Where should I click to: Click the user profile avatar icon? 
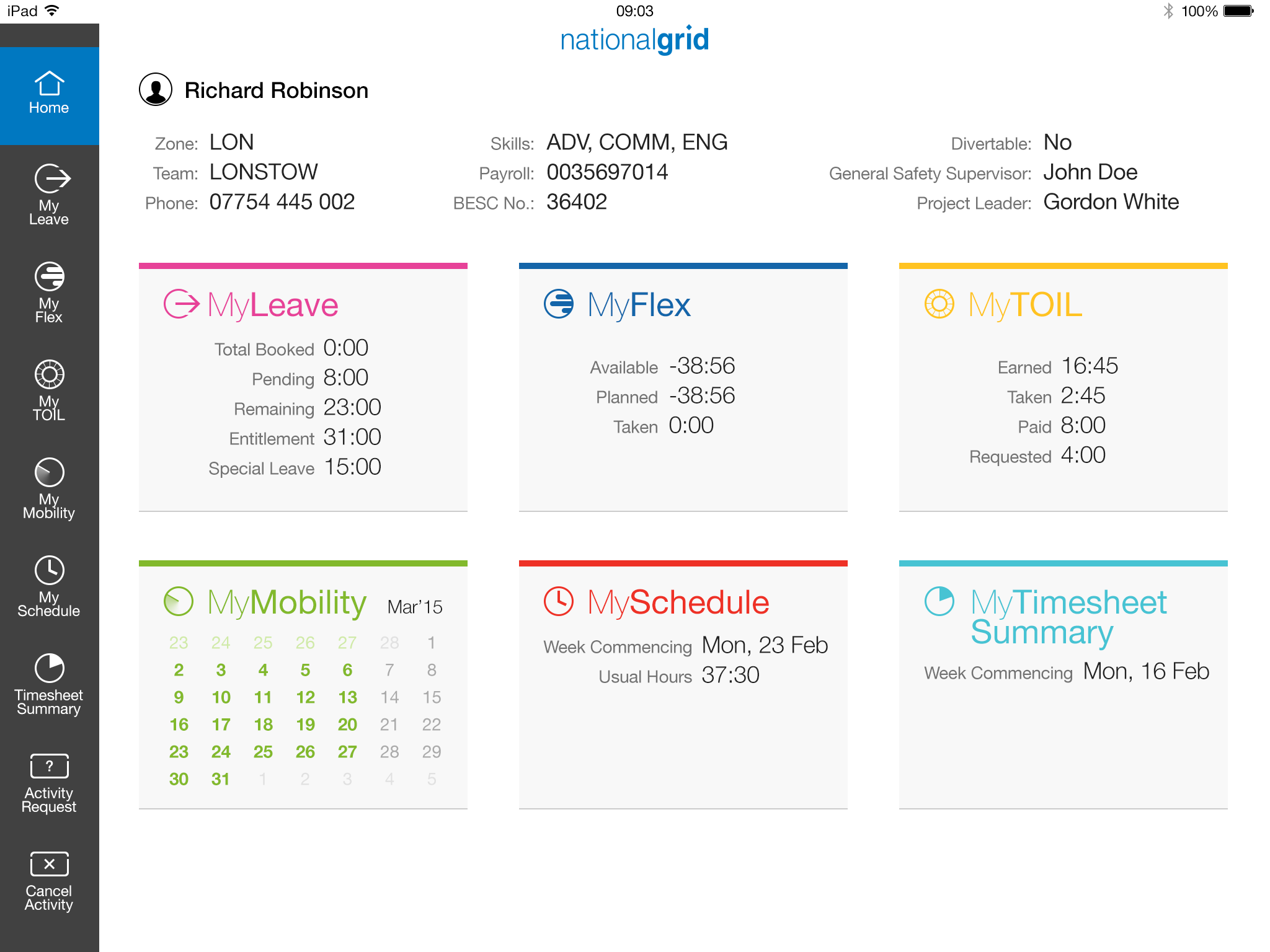tap(156, 90)
